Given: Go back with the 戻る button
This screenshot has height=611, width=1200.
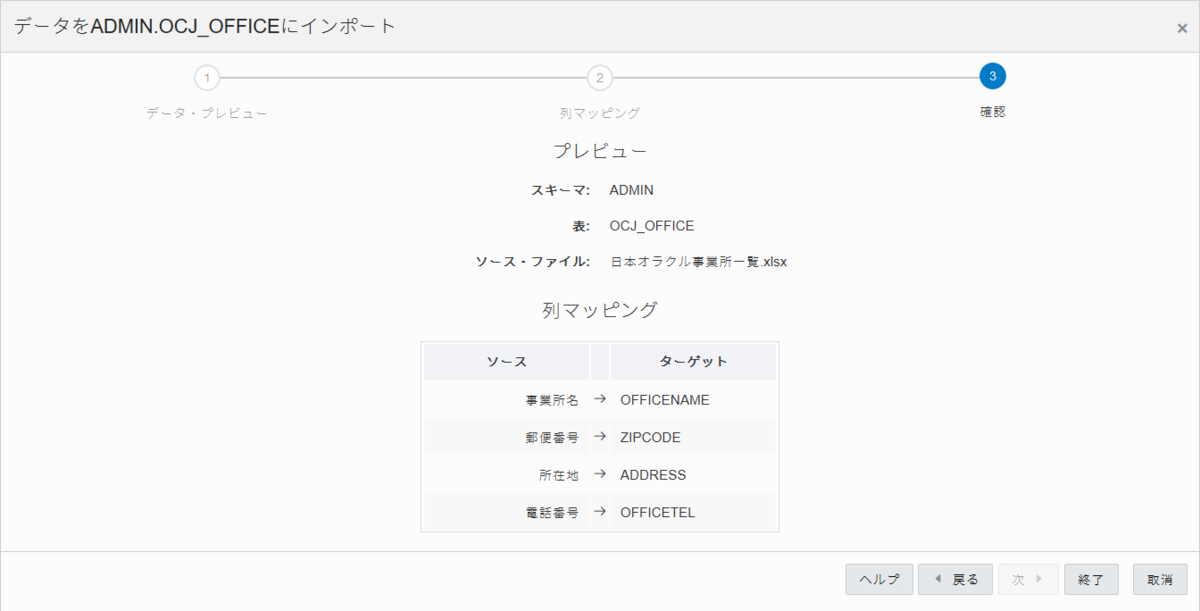Looking at the screenshot, I should pyautogui.click(x=955, y=579).
